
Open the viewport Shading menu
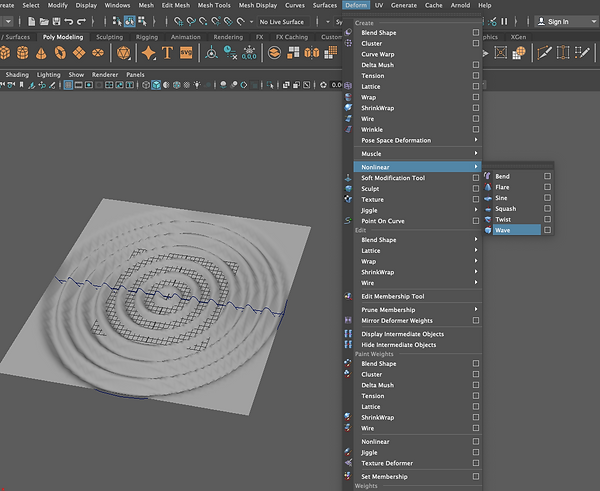17,75
